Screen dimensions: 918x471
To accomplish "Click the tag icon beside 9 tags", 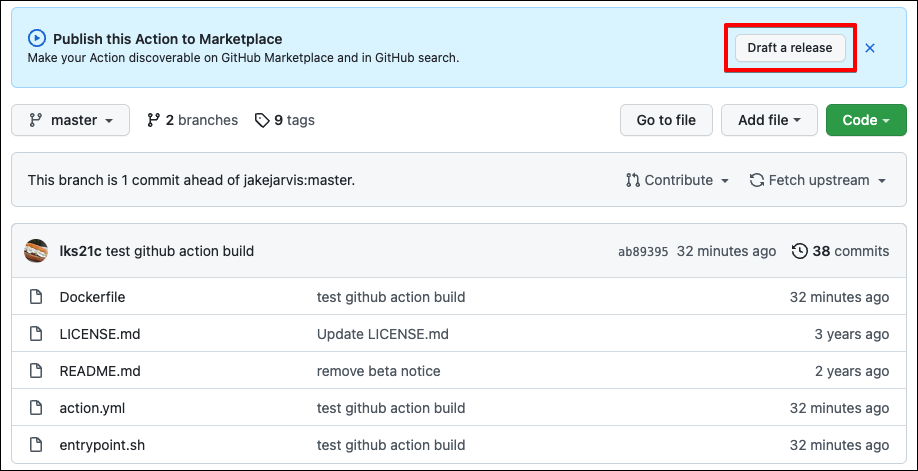I will pos(262,120).
